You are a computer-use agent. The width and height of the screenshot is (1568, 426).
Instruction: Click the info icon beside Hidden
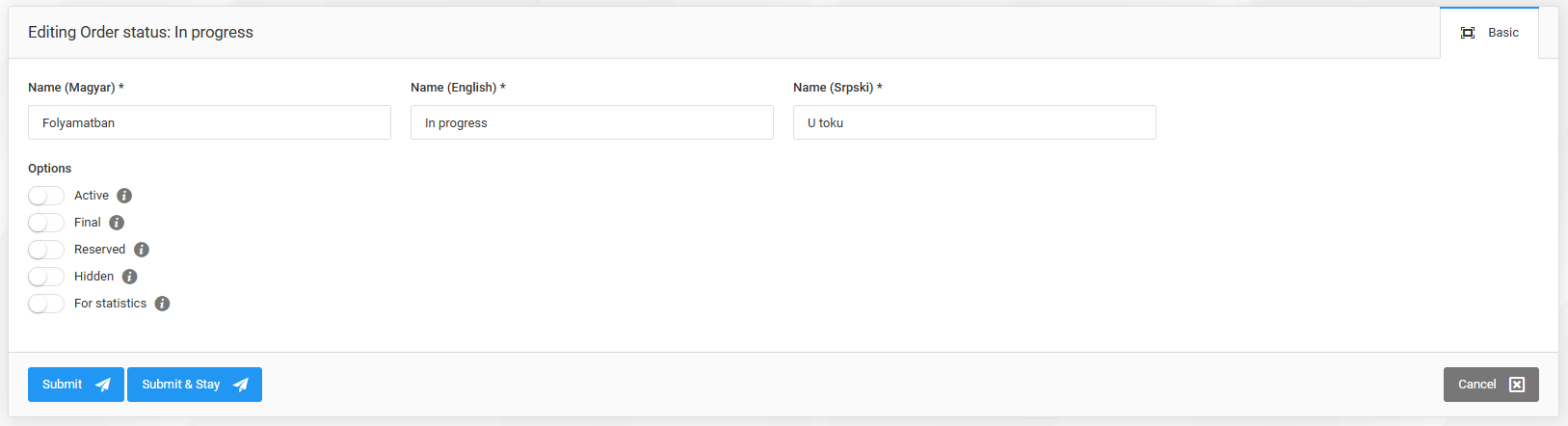(130, 277)
